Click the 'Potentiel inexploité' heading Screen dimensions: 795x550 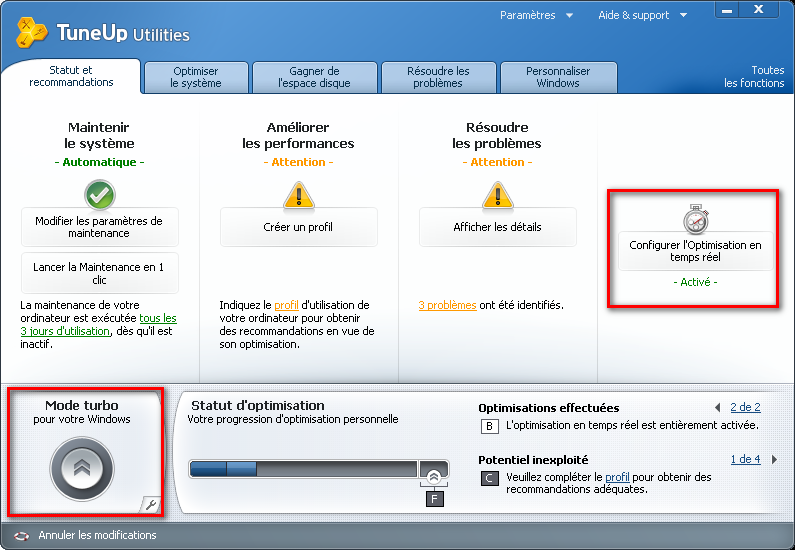[x=533, y=460]
